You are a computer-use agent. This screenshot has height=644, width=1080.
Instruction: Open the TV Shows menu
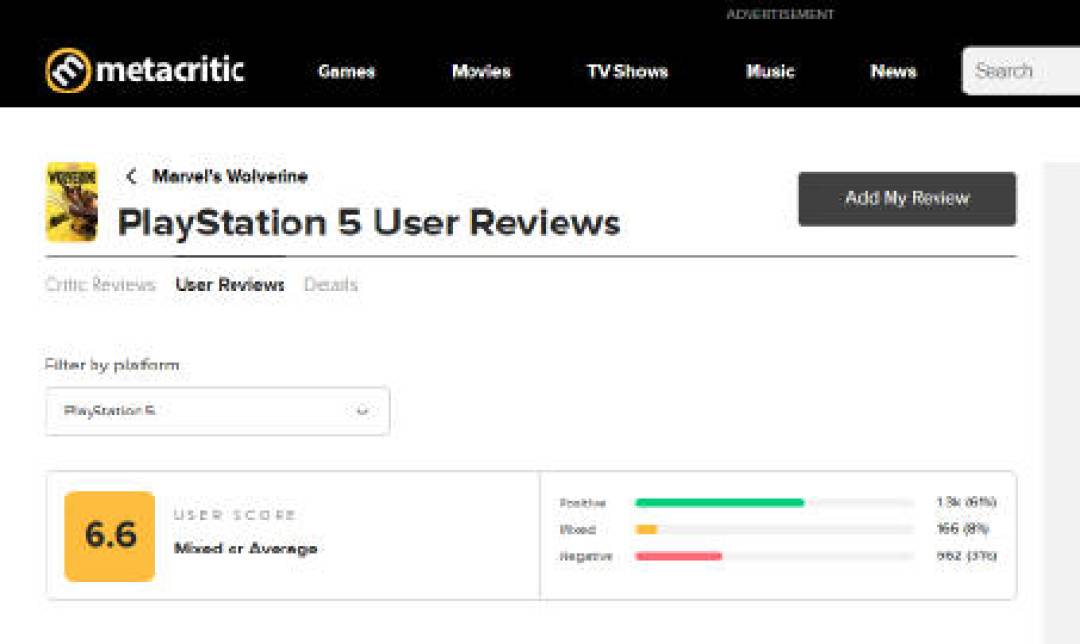tap(627, 72)
